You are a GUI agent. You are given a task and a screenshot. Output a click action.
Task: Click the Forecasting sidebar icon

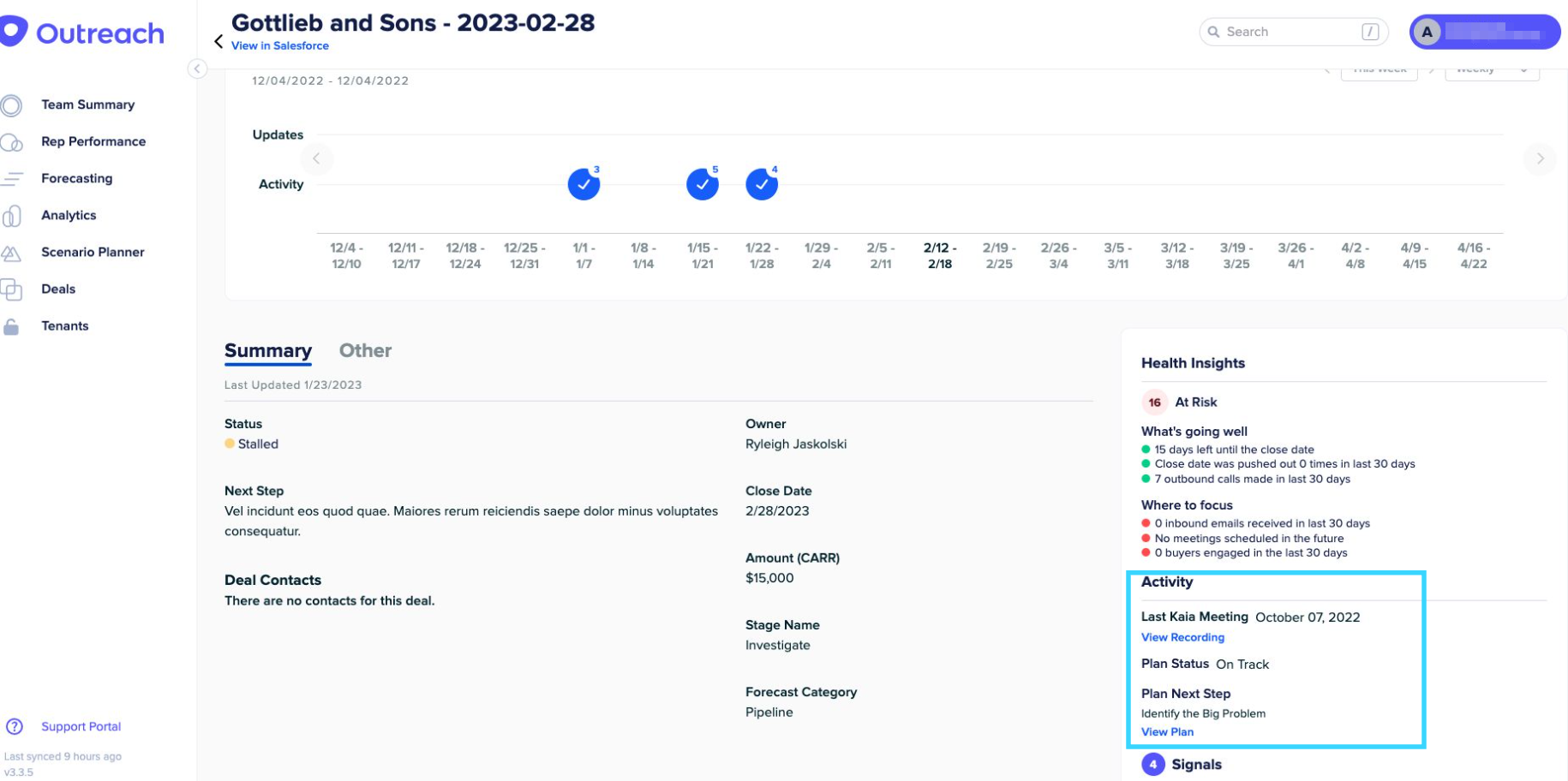(x=11, y=179)
